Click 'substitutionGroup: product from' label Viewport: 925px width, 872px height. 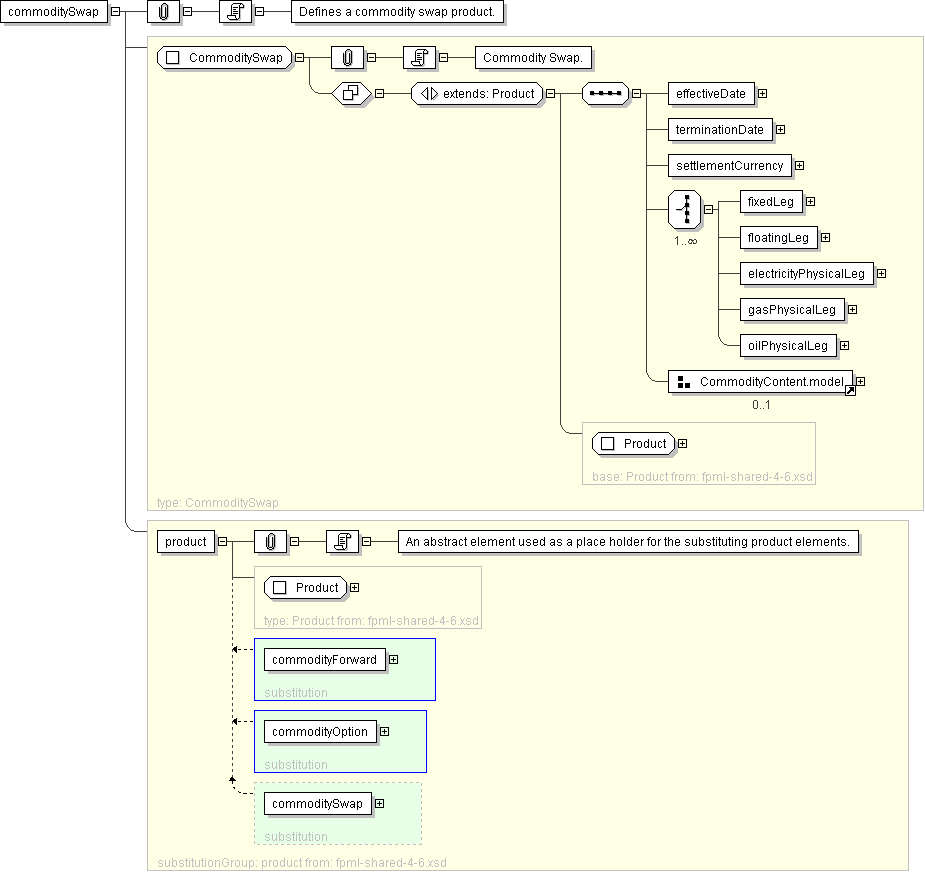click(x=301, y=863)
